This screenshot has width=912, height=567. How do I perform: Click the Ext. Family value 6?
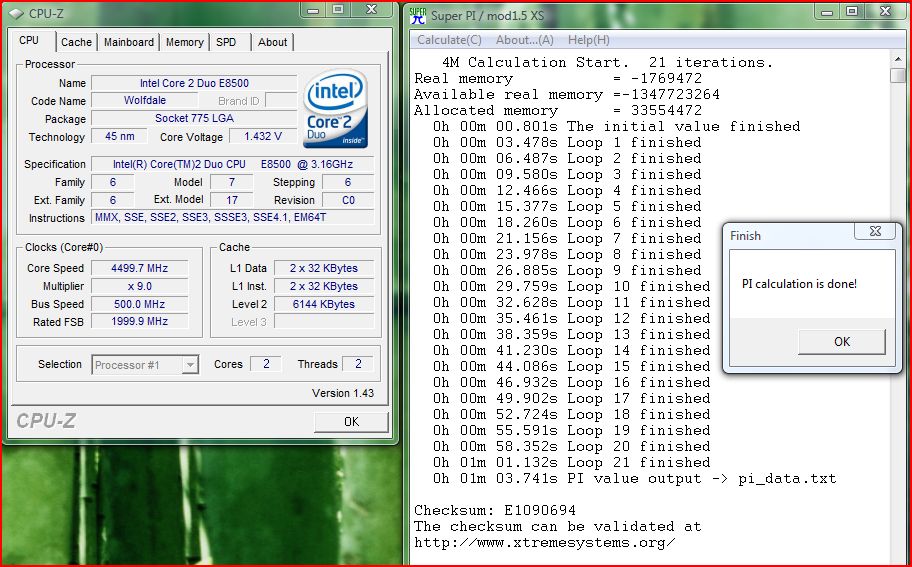coord(113,200)
